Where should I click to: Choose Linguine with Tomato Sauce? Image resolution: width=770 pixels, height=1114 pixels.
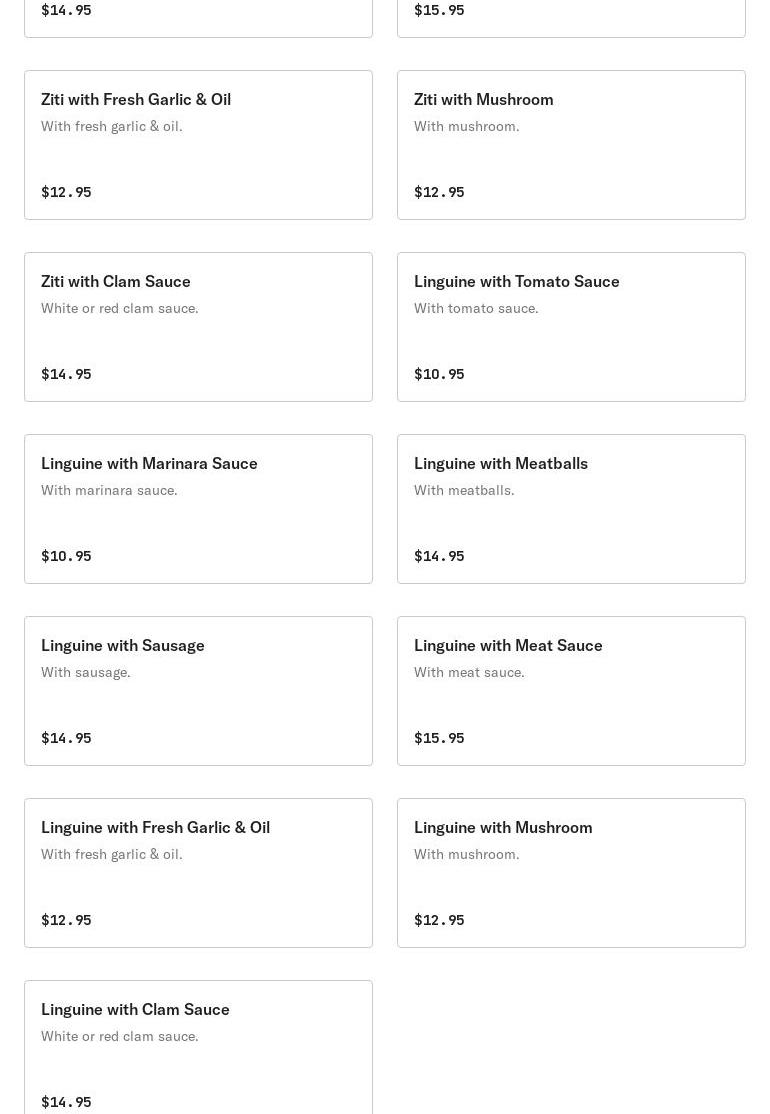pos(571,327)
